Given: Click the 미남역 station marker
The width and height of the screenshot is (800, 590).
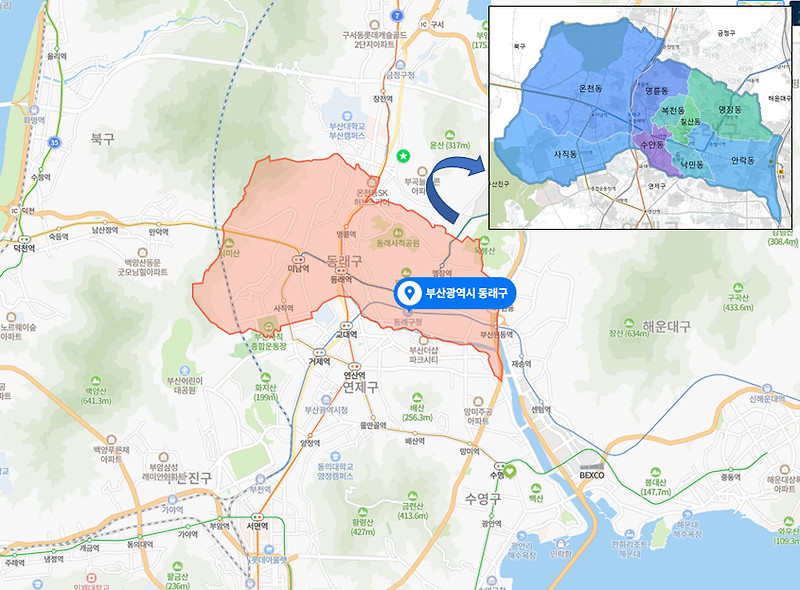Looking at the screenshot, I should tap(298, 260).
